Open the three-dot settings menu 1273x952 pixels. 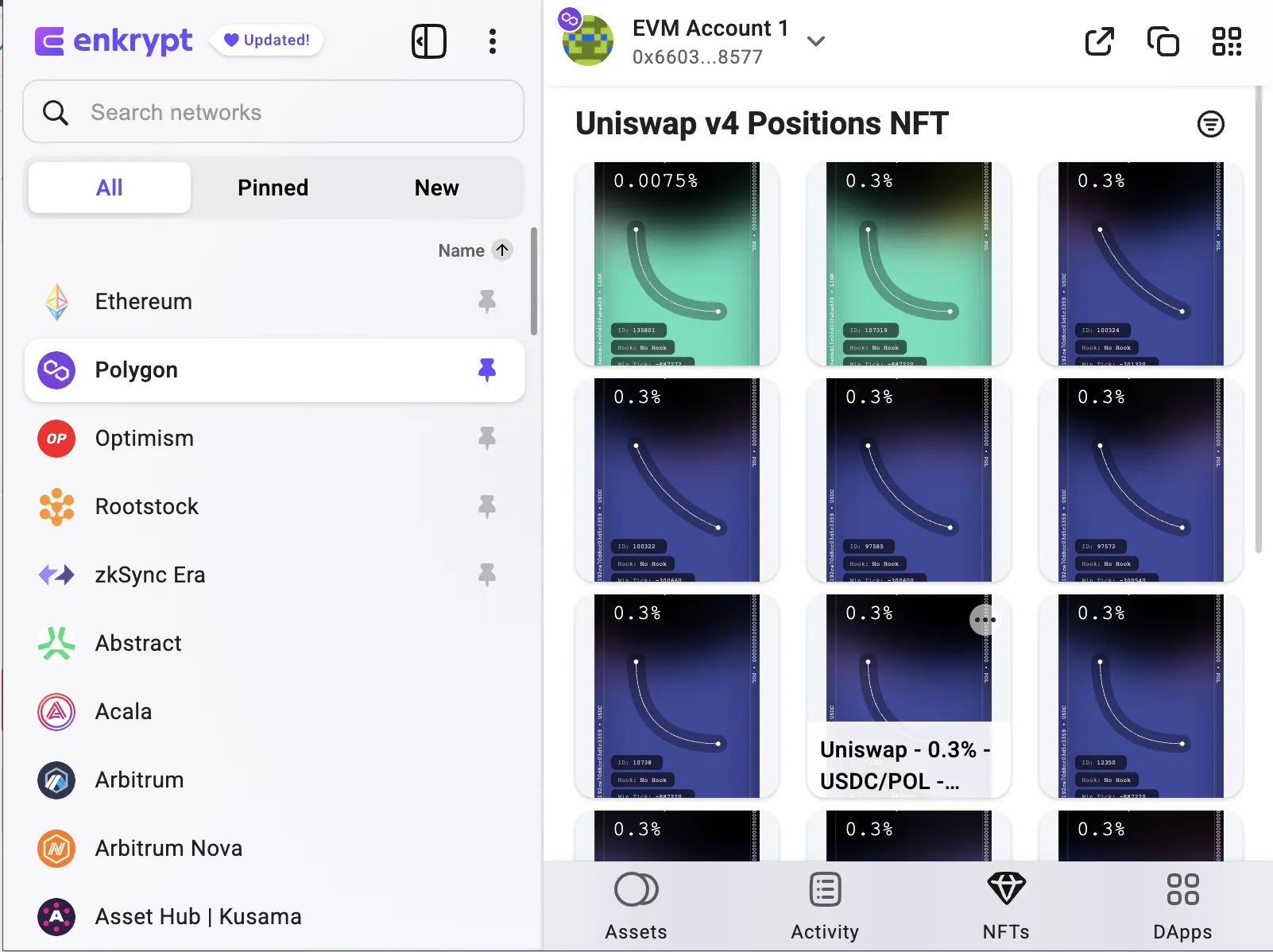493,41
